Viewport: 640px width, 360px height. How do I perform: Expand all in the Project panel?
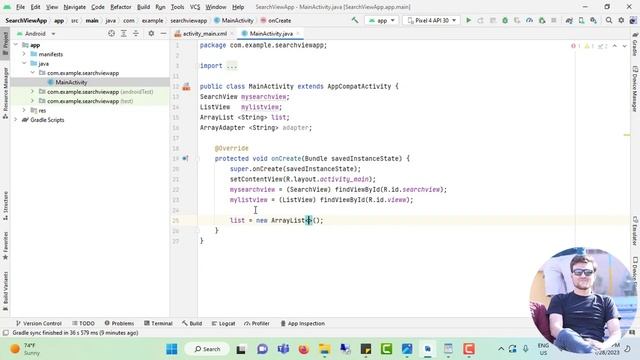coord(124,33)
